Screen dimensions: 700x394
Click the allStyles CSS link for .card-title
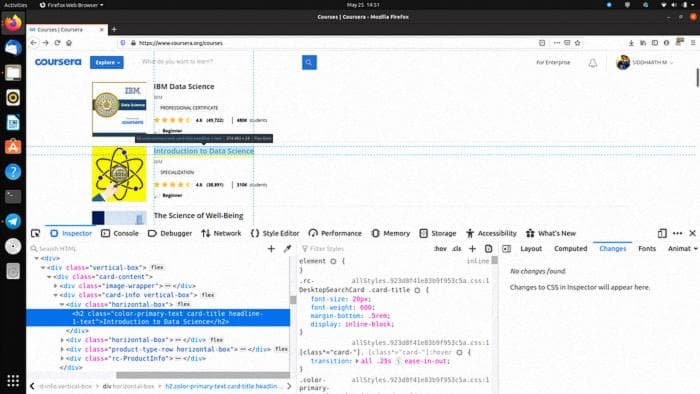pyautogui.click(x=420, y=281)
